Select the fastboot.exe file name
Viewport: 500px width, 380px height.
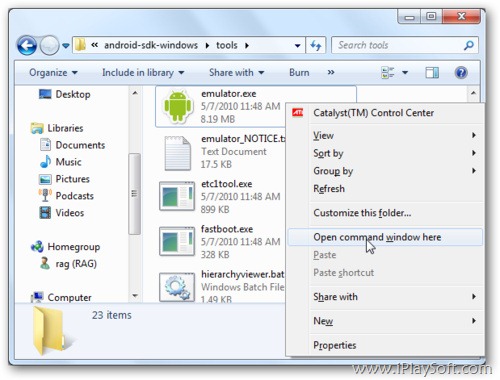pos(227,229)
